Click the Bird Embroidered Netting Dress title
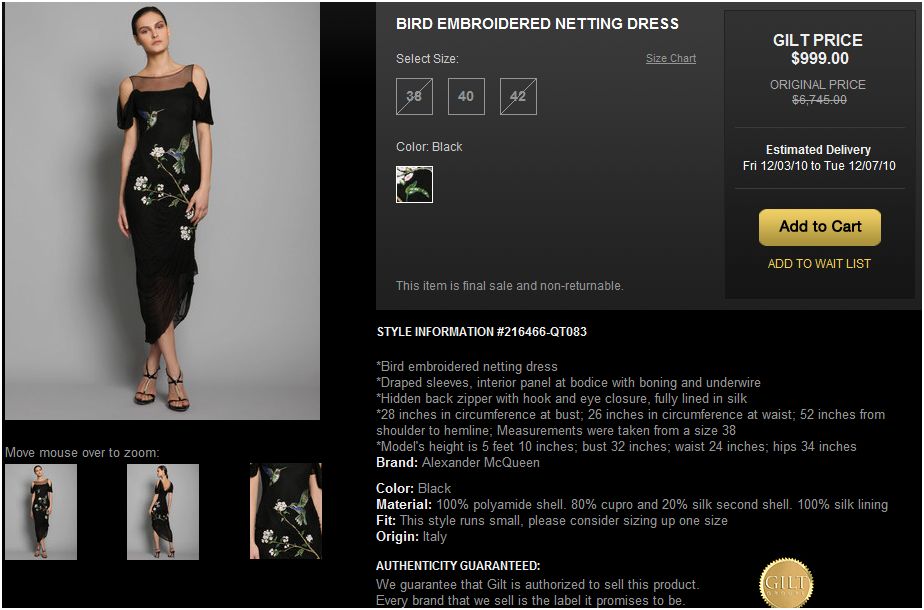Viewport: 924px width, 610px height. [537, 24]
